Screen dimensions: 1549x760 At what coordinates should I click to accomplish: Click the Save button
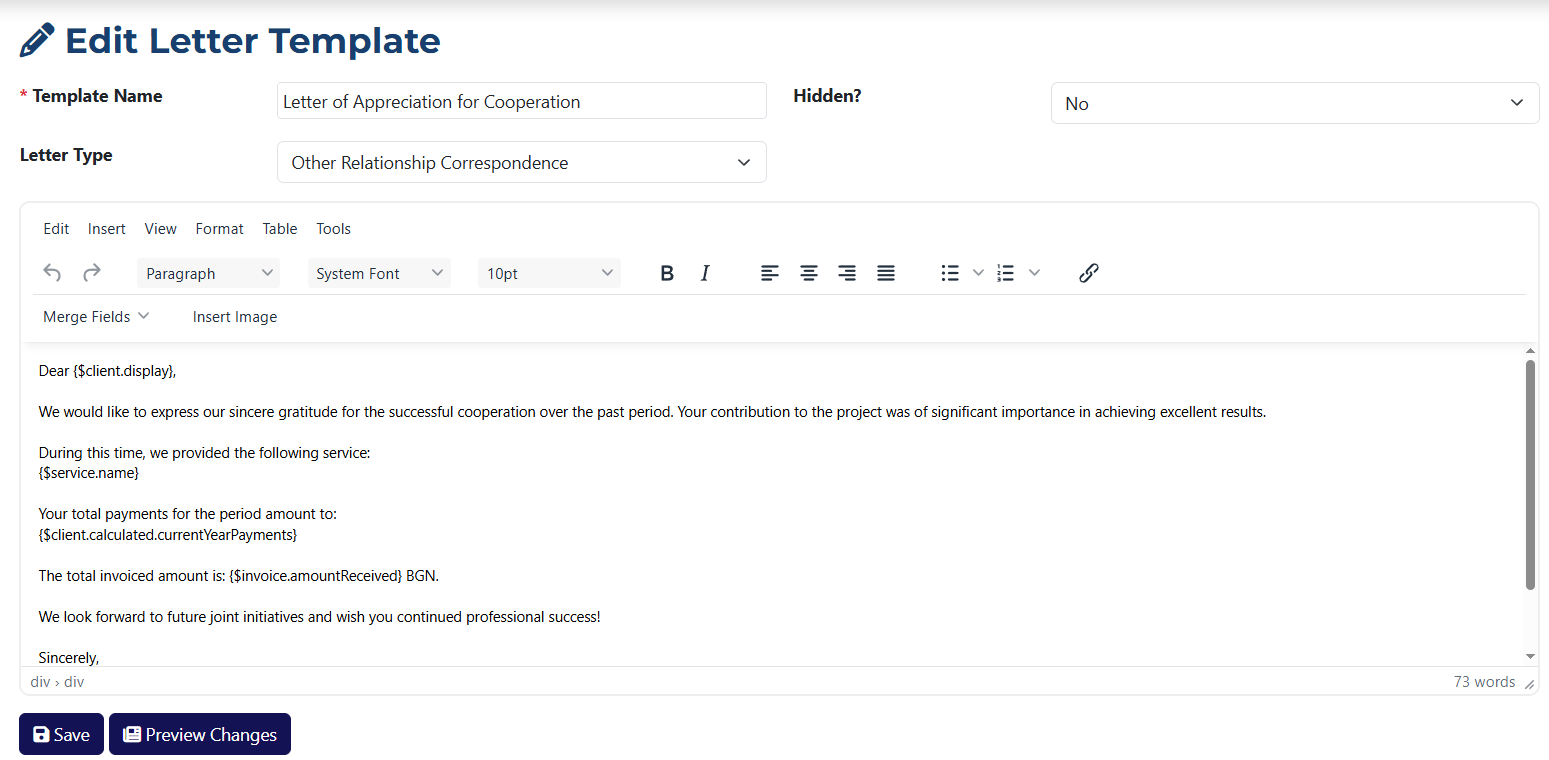click(x=60, y=733)
